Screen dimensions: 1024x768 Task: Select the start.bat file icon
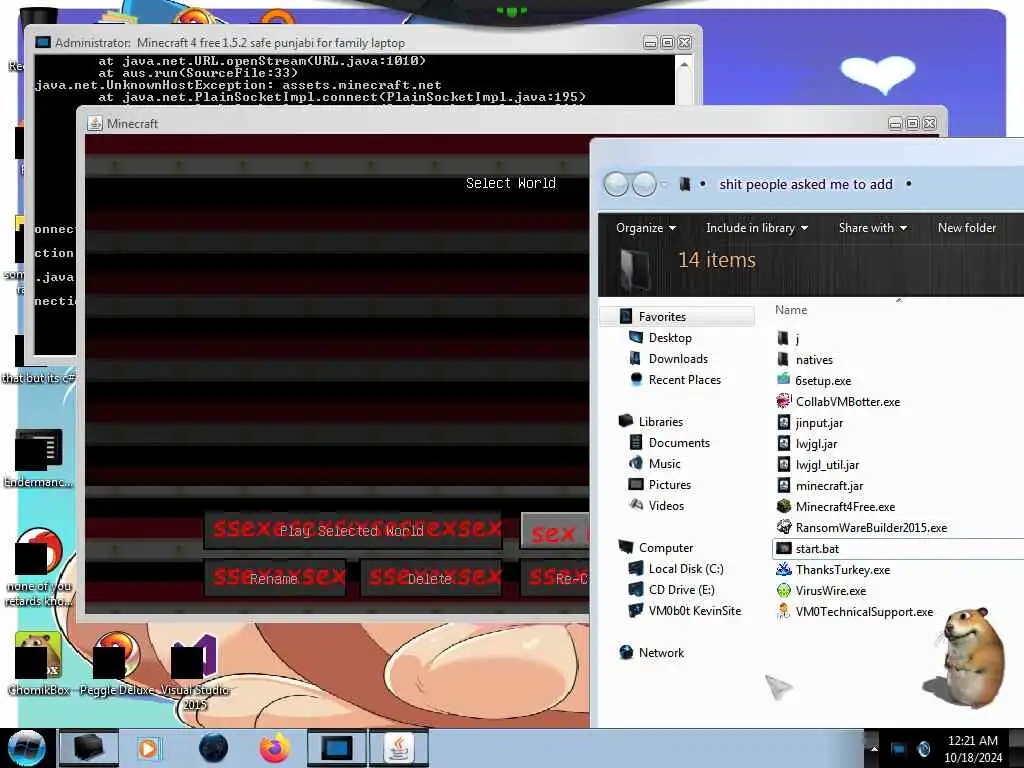pos(783,549)
